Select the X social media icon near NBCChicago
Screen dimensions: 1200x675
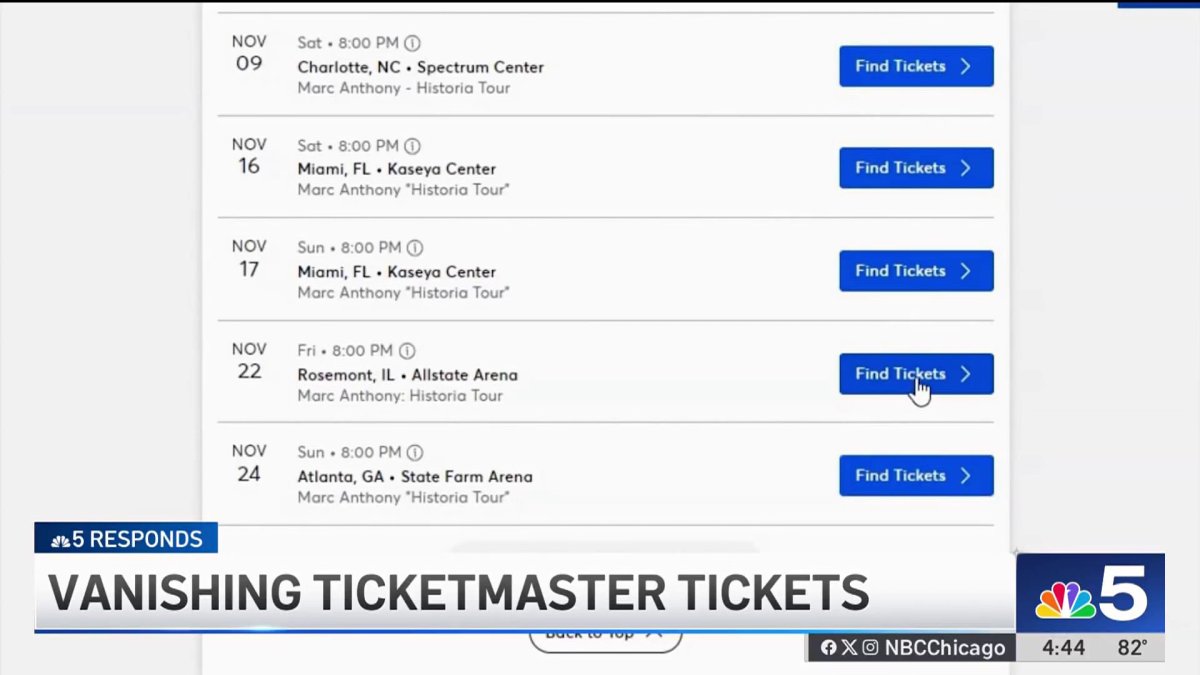(849, 648)
